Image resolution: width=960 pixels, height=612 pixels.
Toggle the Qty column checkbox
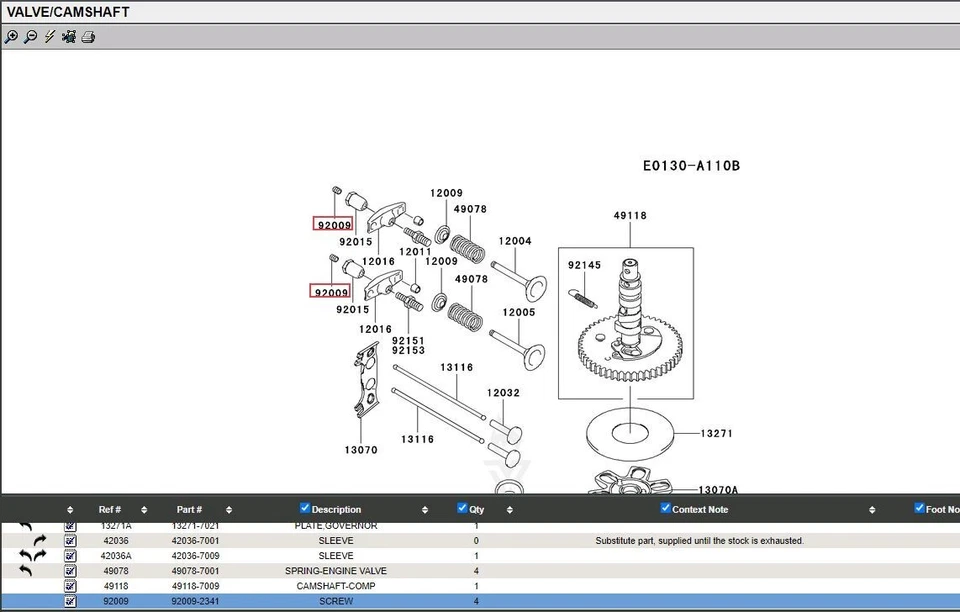point(462,508)
